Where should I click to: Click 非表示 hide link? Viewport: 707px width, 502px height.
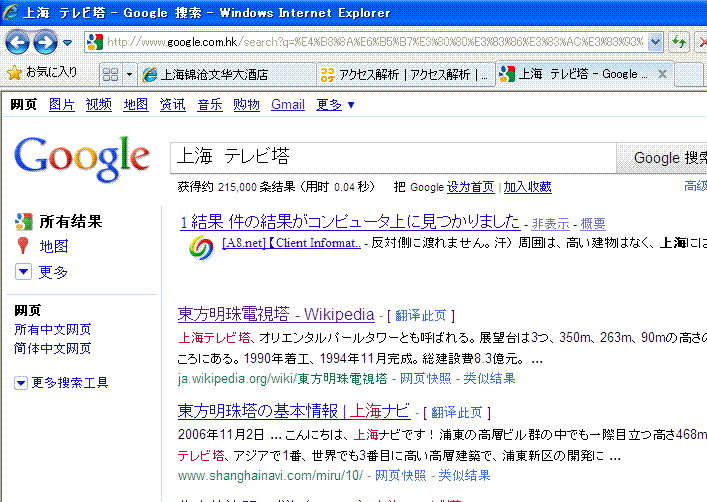coord(551,224)
